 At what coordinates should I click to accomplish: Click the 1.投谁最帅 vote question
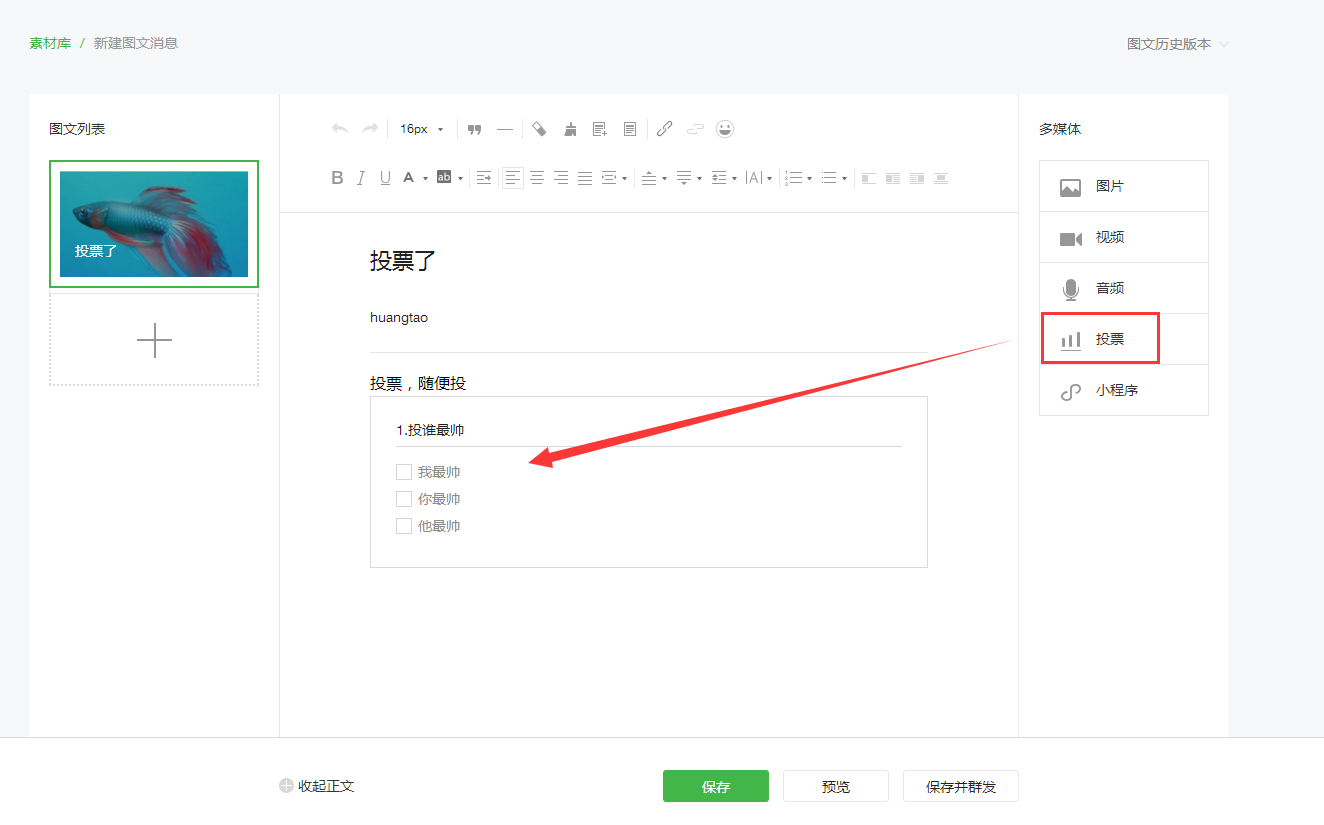(x=430, y=430)
